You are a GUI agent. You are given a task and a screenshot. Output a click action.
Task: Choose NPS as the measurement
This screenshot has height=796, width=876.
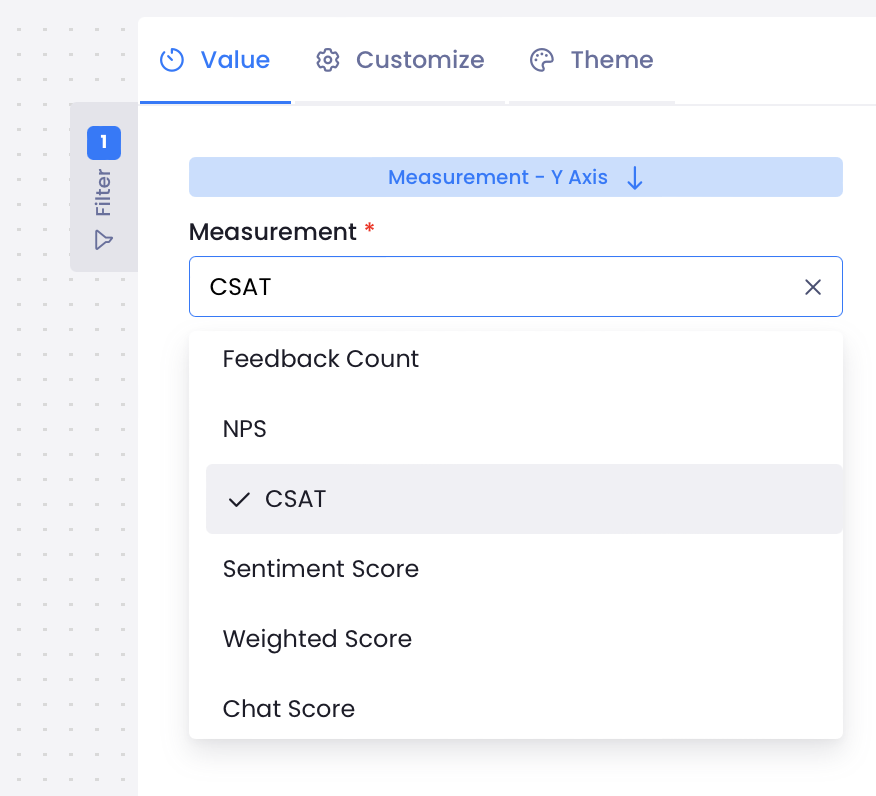click(245, 429)
